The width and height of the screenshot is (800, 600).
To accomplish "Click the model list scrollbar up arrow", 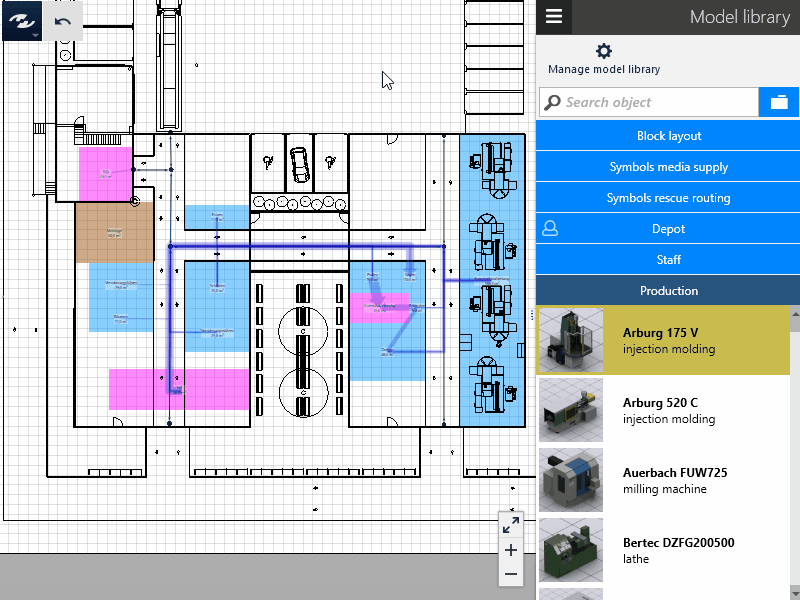I will click(x=795, y=314).
